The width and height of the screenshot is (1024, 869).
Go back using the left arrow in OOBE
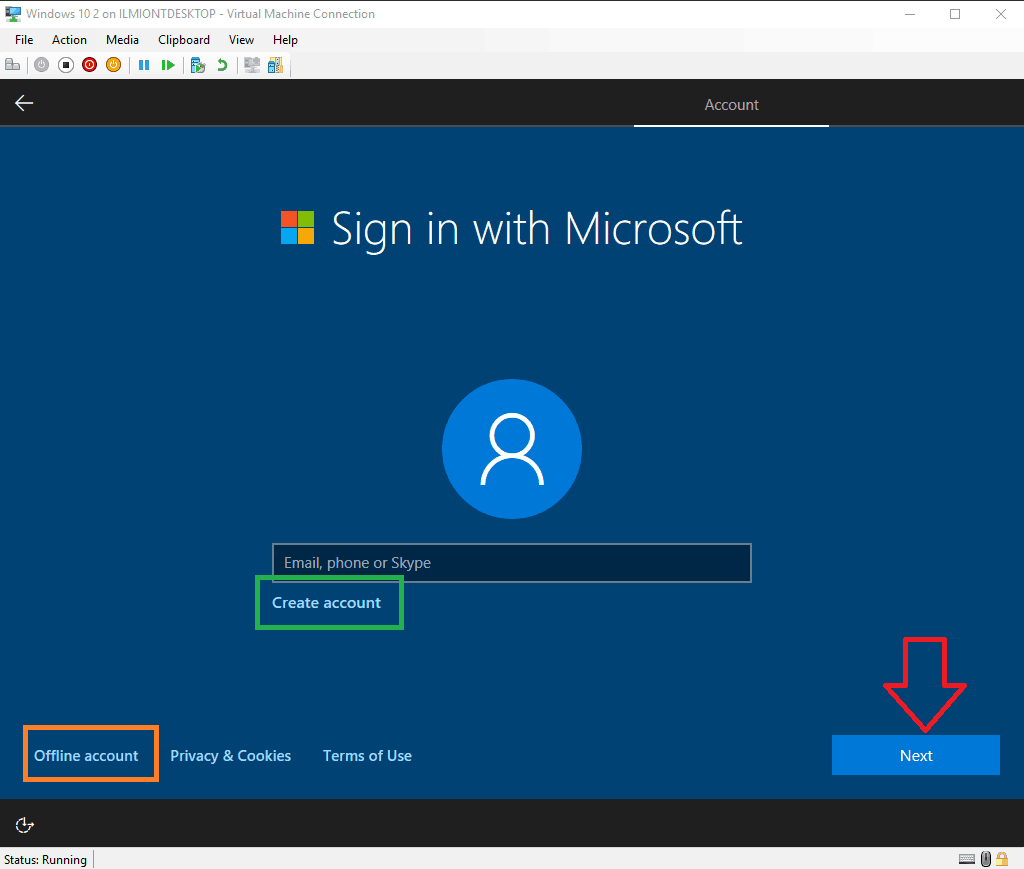click(24, 103)
